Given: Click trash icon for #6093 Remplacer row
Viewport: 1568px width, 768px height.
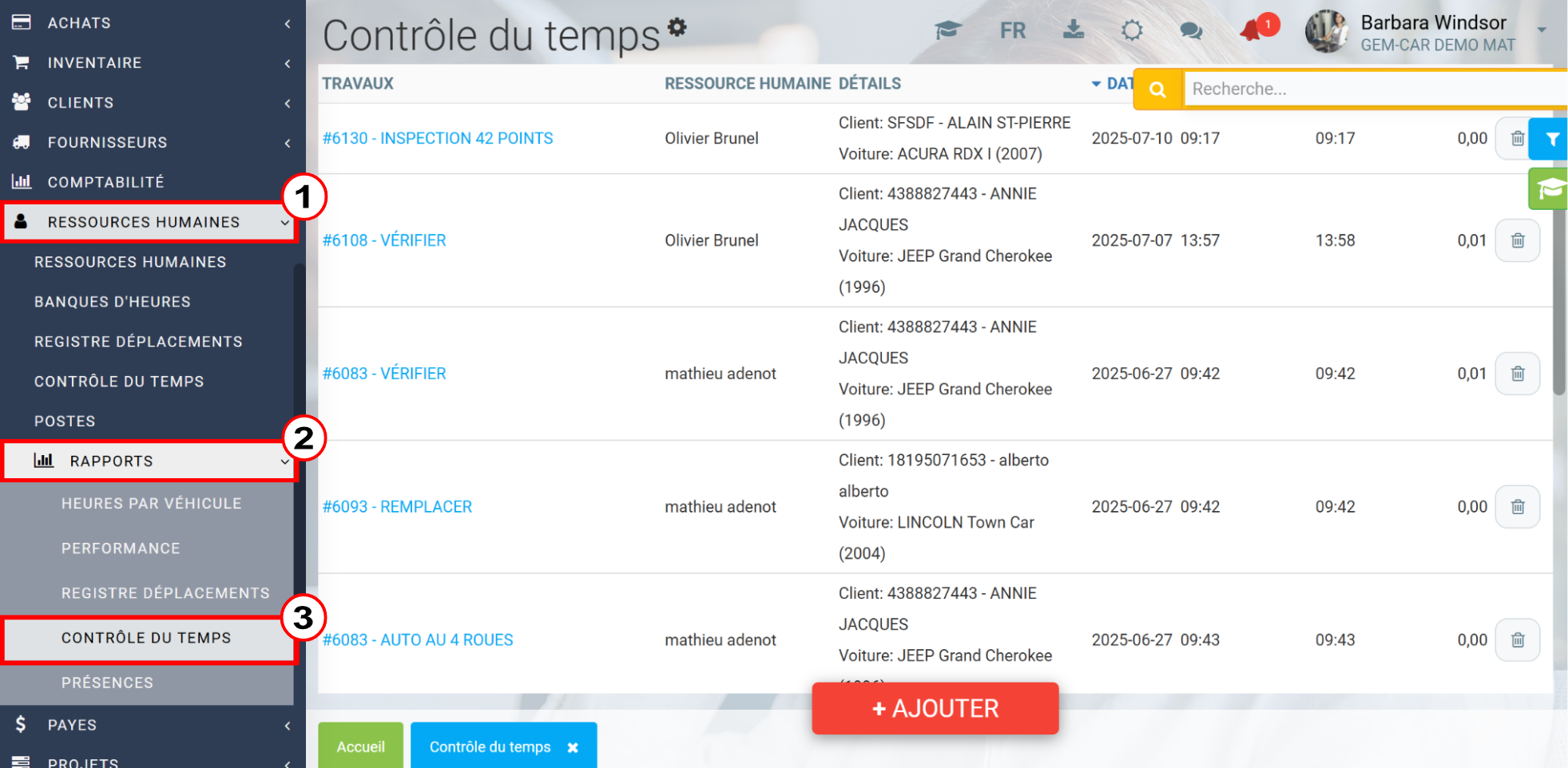Looking at the screenshot, I should click(x=1518, y=507).
